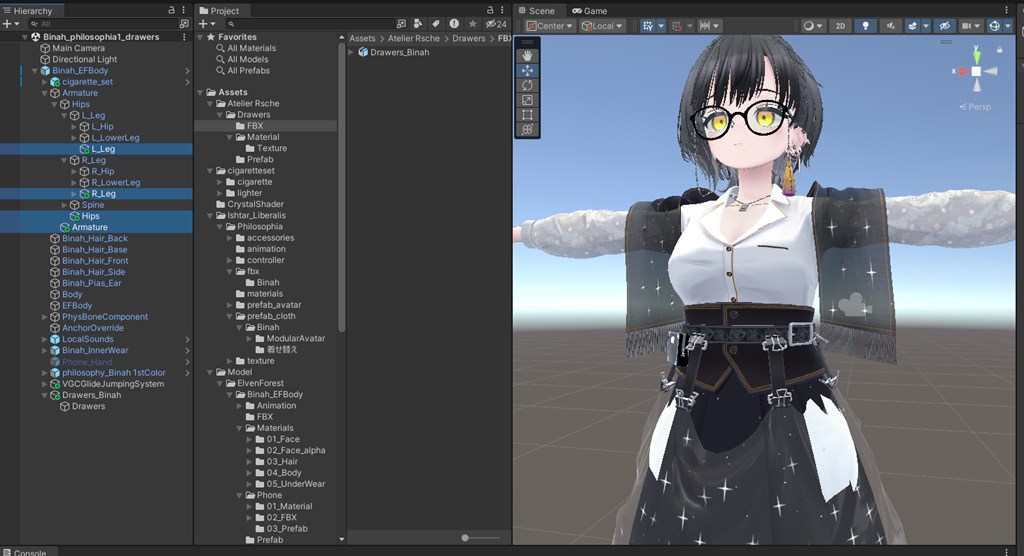Image resolution: width=1024 pixels, height=556 pixels.
Task: Open Scene view panel options menu
Action: point(1006,10)
